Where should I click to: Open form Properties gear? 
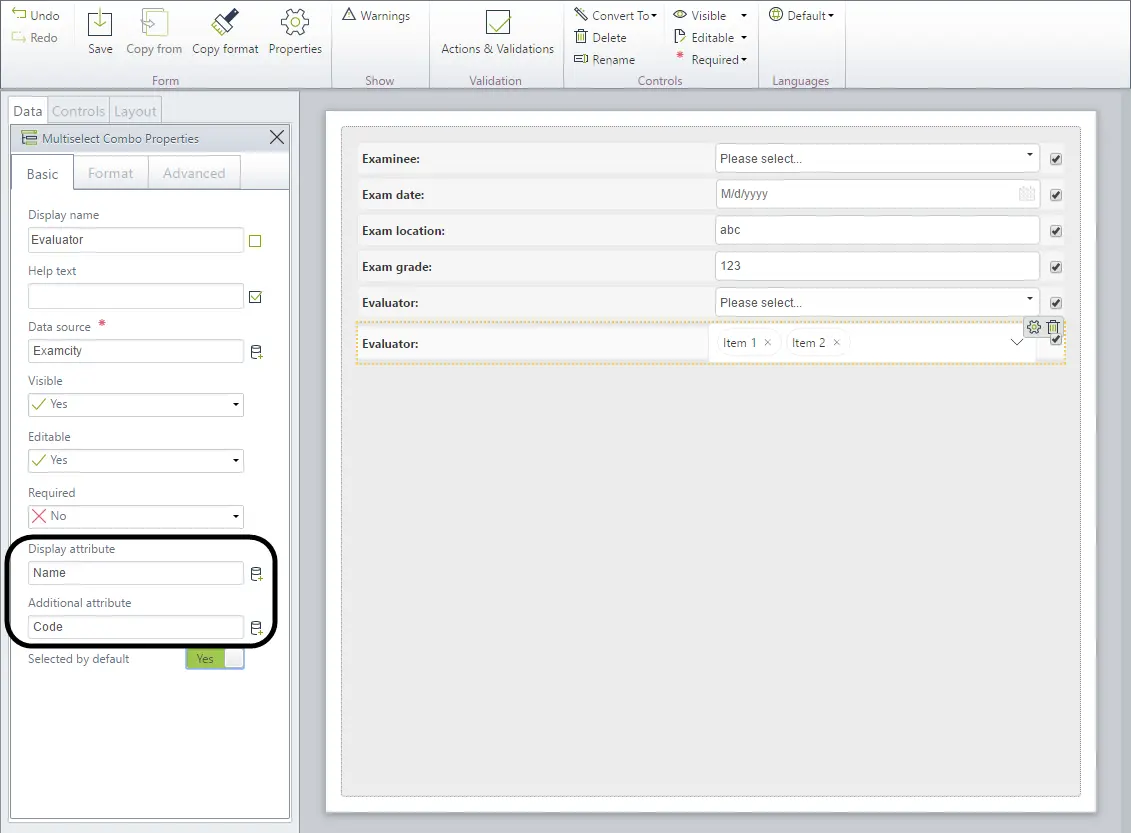coord(295,32)
